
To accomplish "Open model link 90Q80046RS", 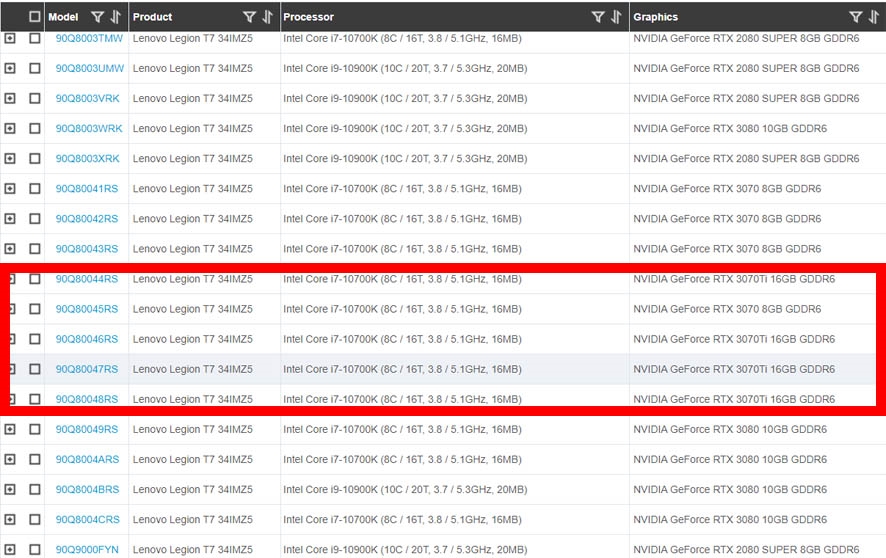I will click(x=87, y=339).
